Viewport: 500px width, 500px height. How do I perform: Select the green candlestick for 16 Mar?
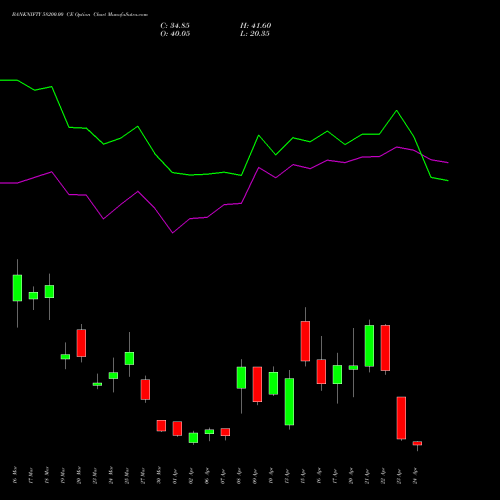pos(17,288)
